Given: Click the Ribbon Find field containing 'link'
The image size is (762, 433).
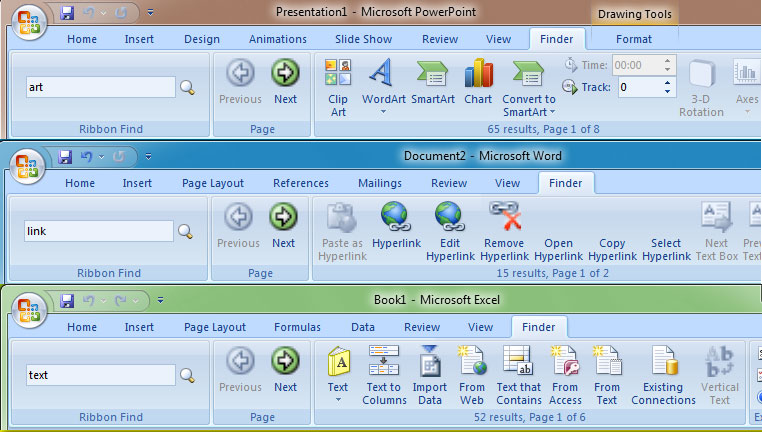Looking at the screenshot, I should pyautogui.click(x=99, y=231).
